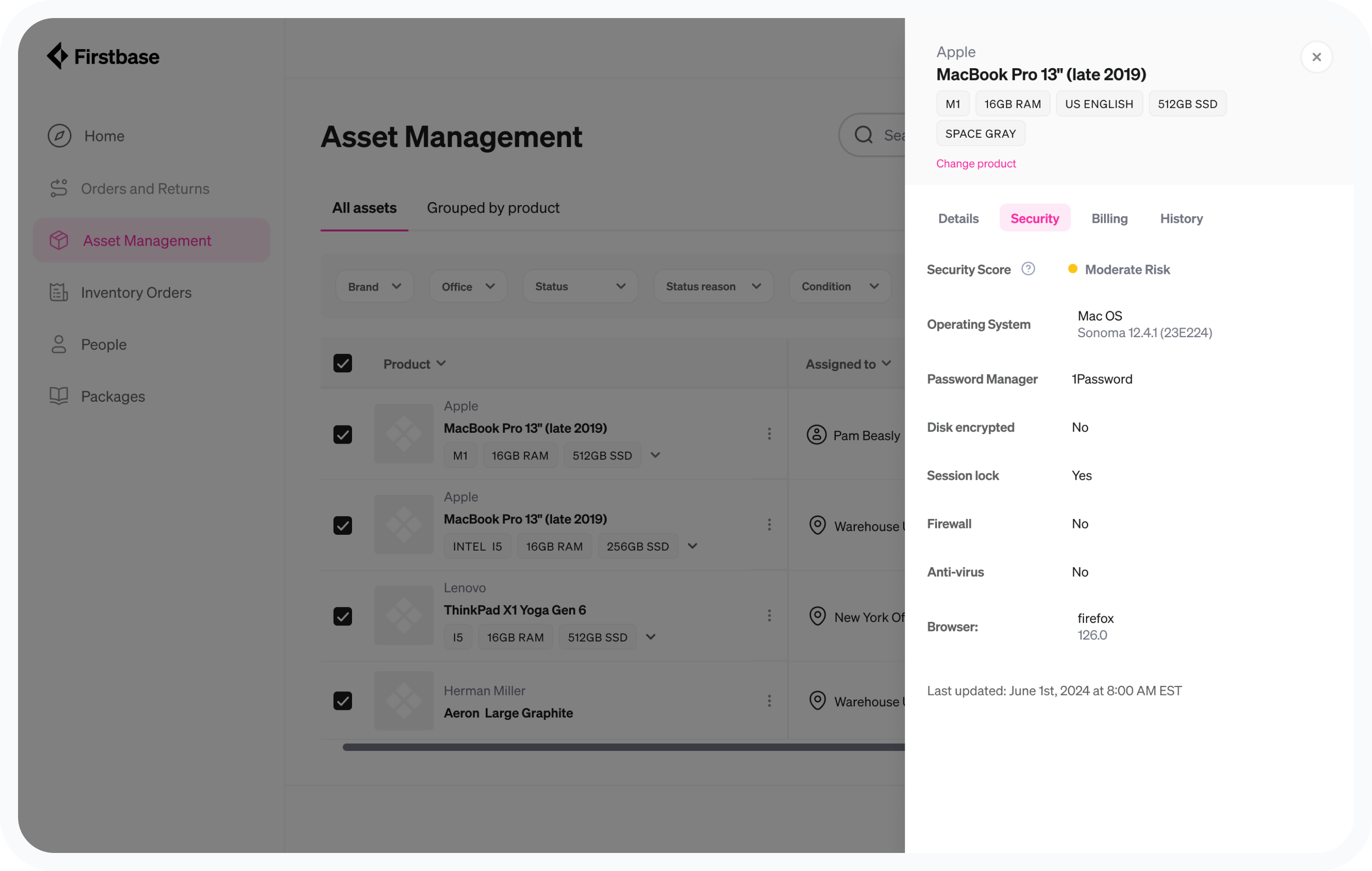Deselect the MacBook Pro assigned to Pam Beasly
Viewport: 1372px width, 871px height.
[x=343, y=434]
